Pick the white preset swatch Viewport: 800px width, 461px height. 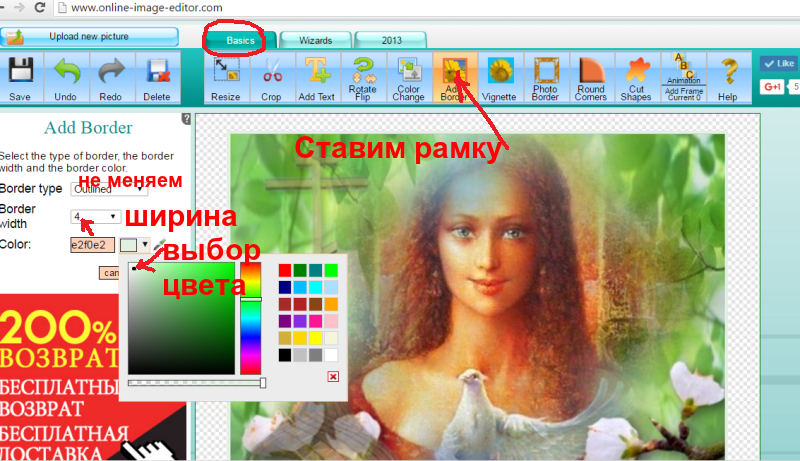coord(331,355)
